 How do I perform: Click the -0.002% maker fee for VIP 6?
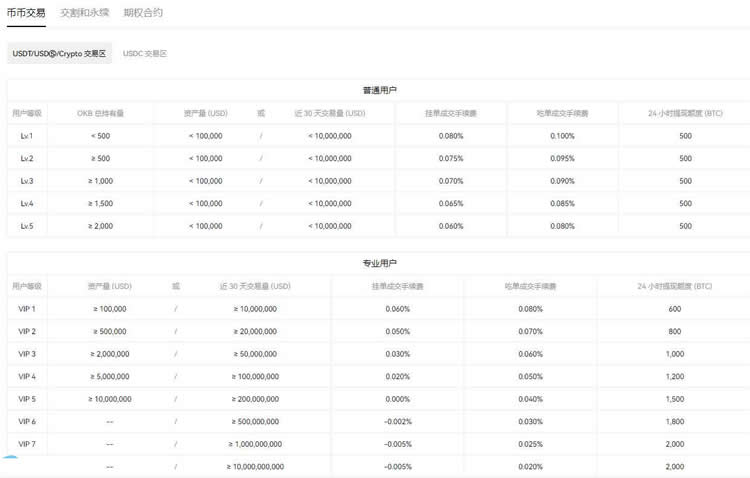coord(398,421)
